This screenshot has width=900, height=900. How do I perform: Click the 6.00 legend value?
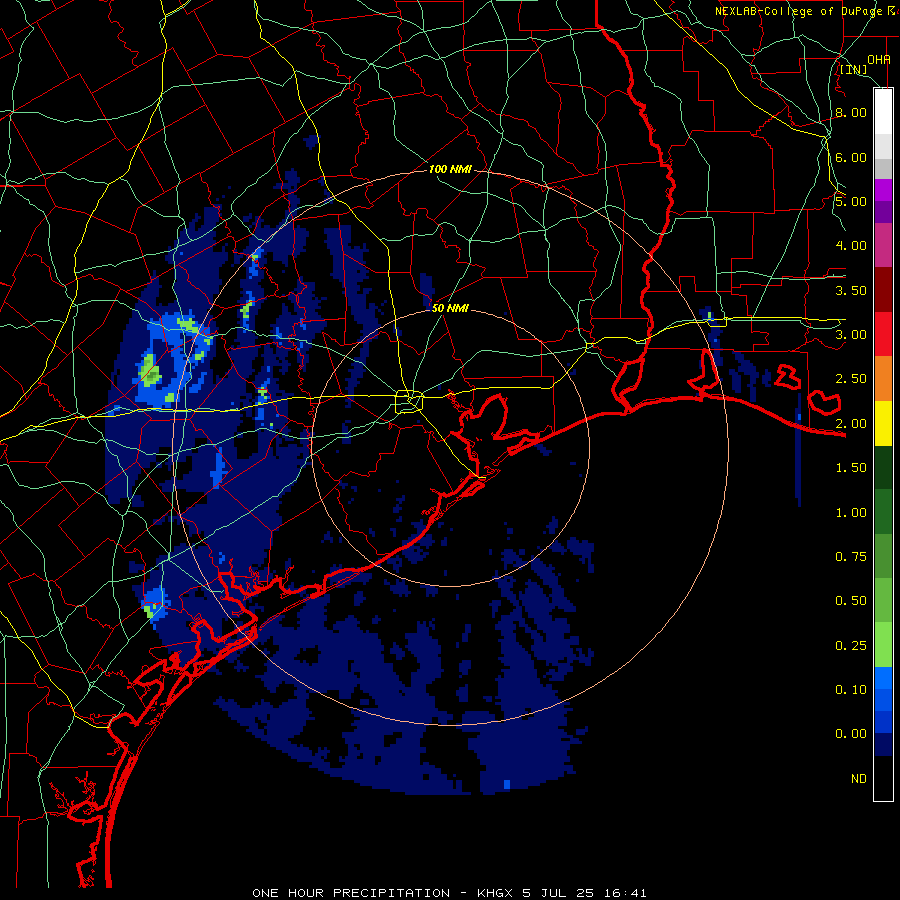click(x=851, y=157)
